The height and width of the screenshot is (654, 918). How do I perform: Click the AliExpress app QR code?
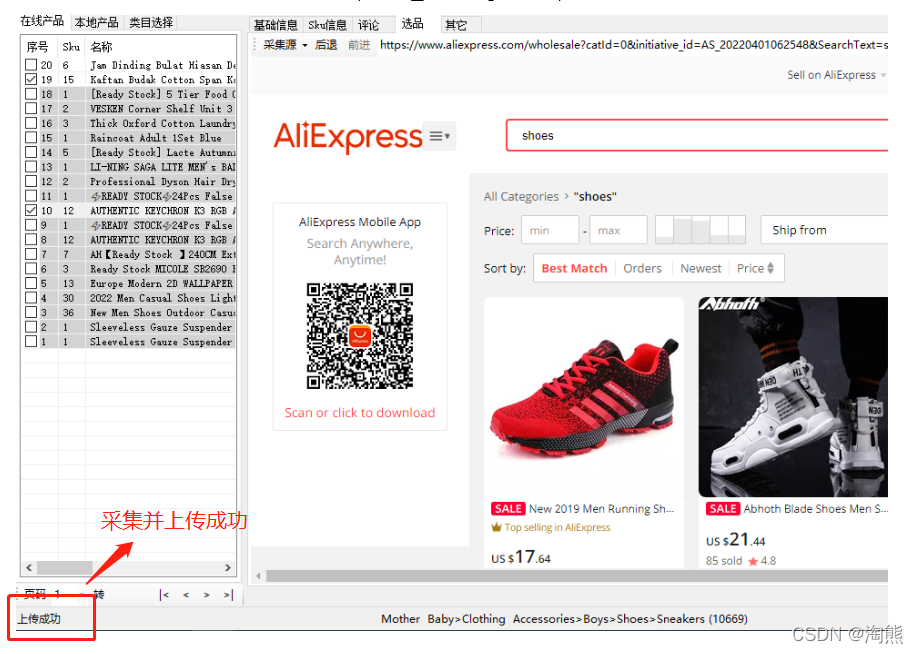359,335
